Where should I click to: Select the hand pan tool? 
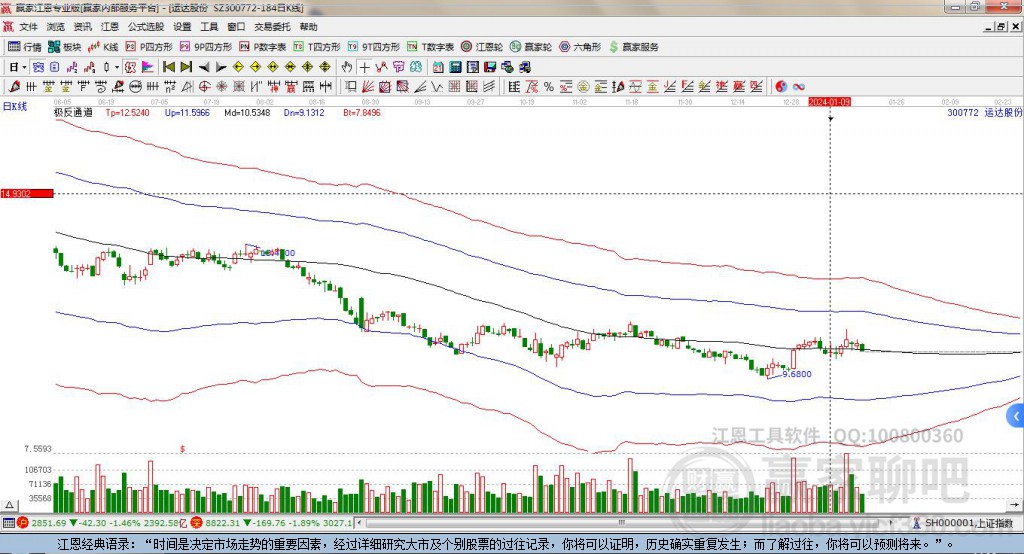347,67
